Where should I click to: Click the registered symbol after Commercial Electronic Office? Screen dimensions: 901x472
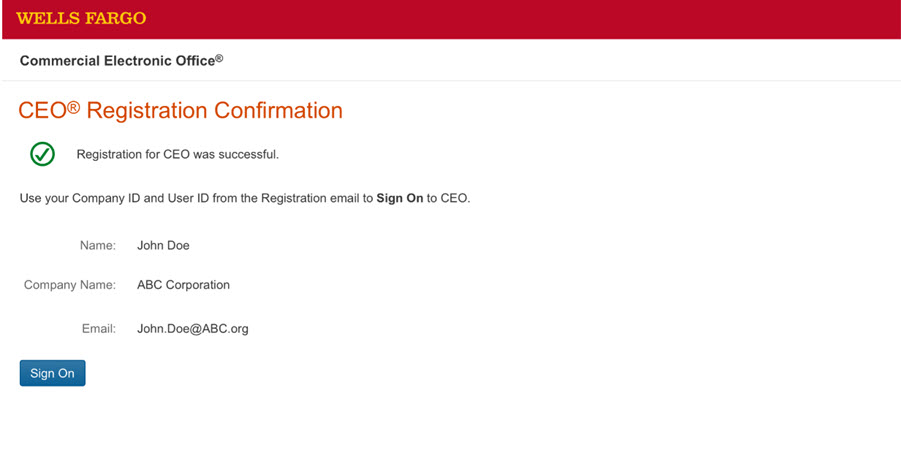(220, 58)
